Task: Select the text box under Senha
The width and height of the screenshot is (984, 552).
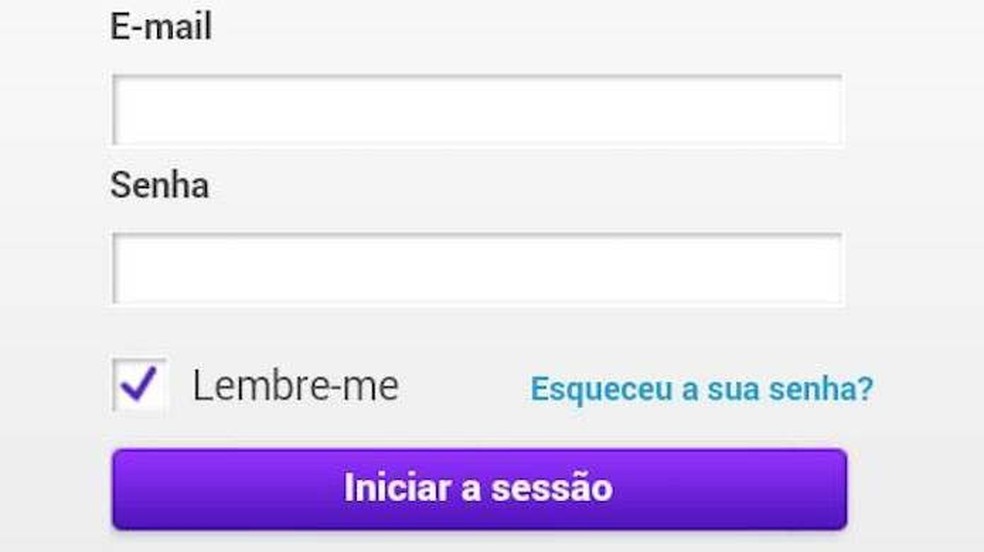Action: pyautogui.click(x=477, y=269)
